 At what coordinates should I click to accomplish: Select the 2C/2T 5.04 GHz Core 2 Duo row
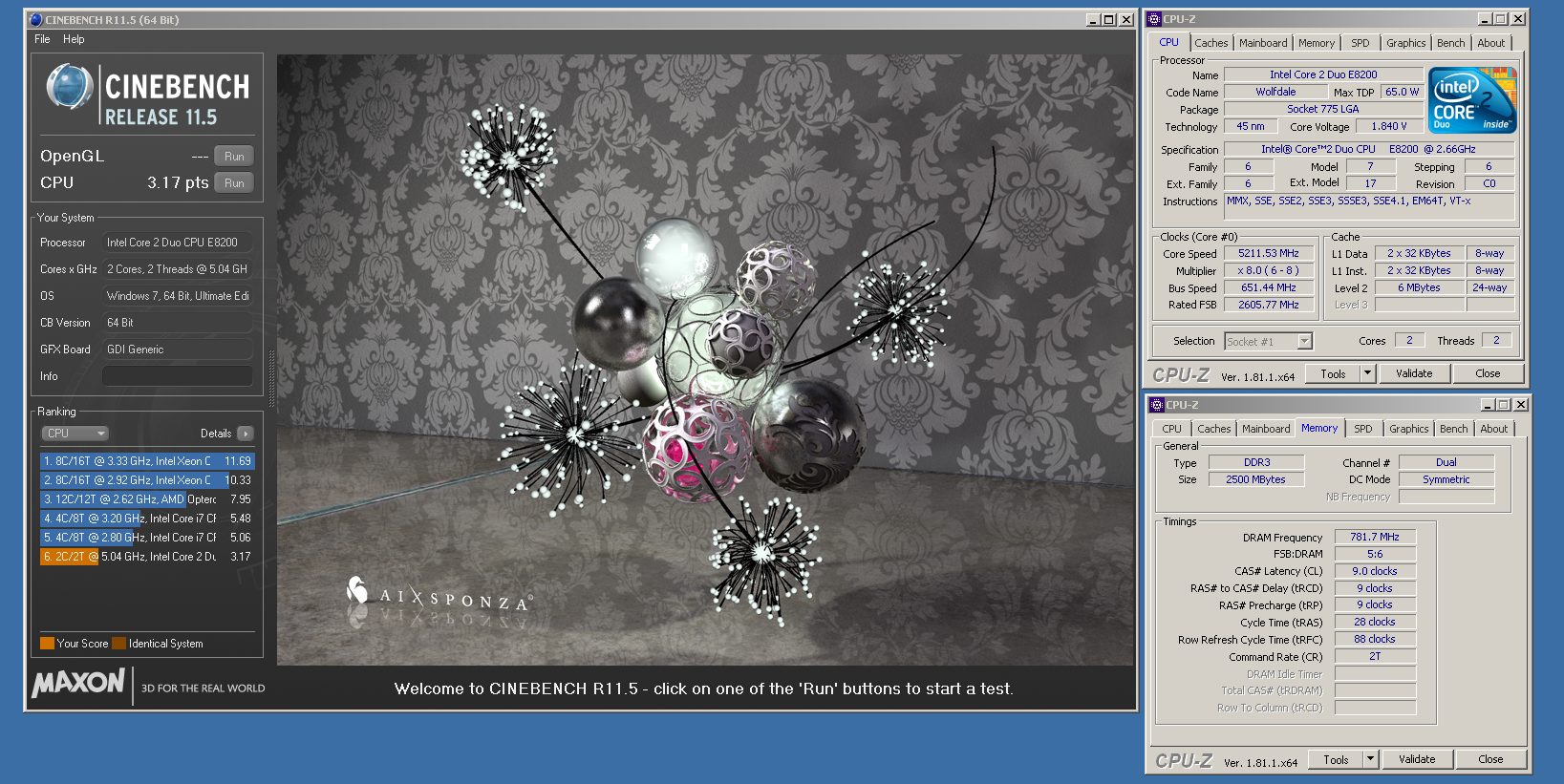pyautogui.click(x=147, y=557)
